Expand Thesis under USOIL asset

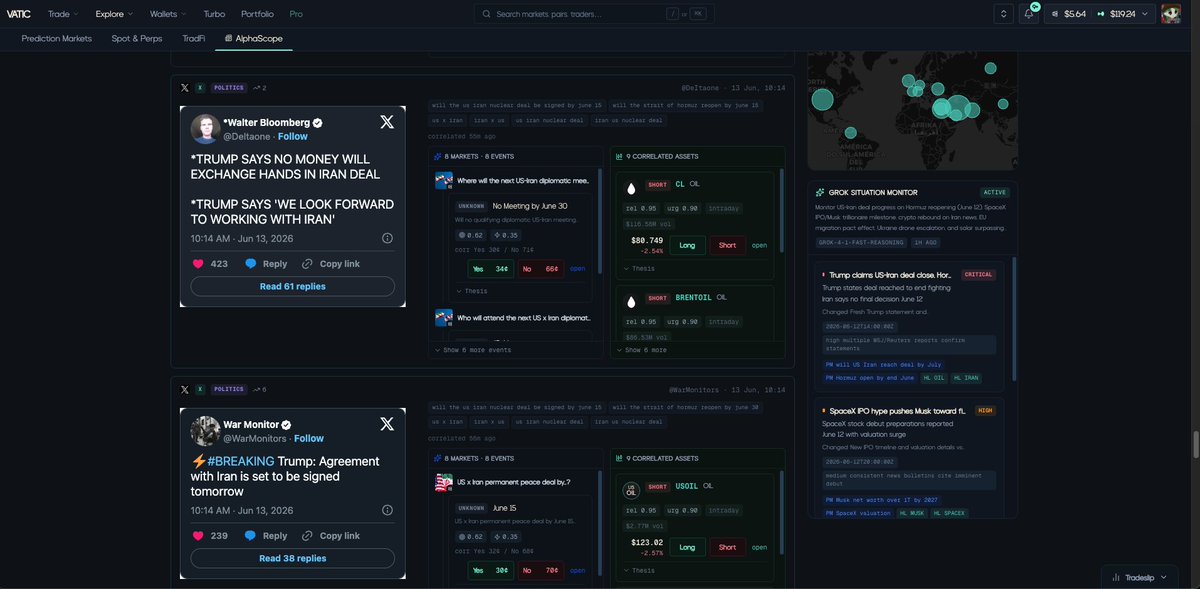pos(640,570)
